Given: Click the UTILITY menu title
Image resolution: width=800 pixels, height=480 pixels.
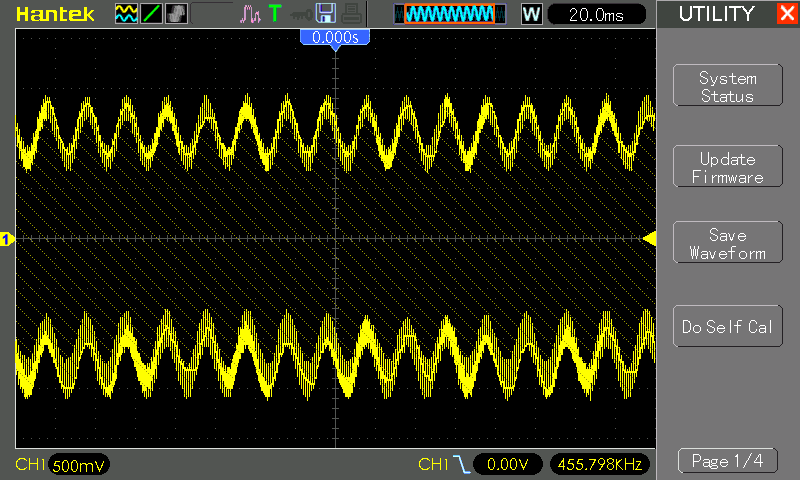Looking at the screenshot, I should click(x=716, y=14).
